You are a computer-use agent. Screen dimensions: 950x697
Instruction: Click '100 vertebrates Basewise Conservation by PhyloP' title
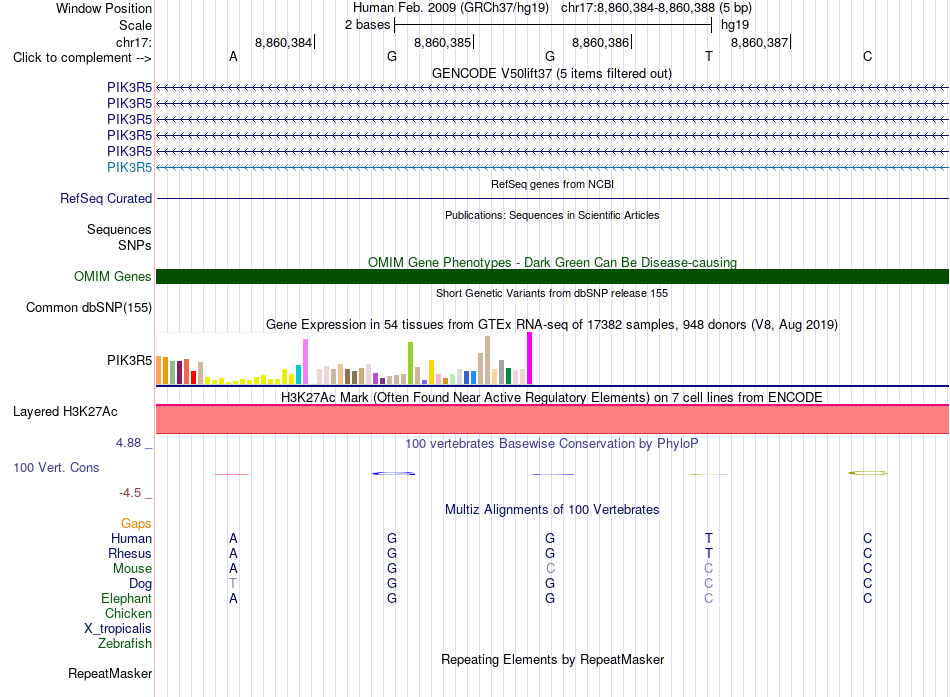[552, 444]
